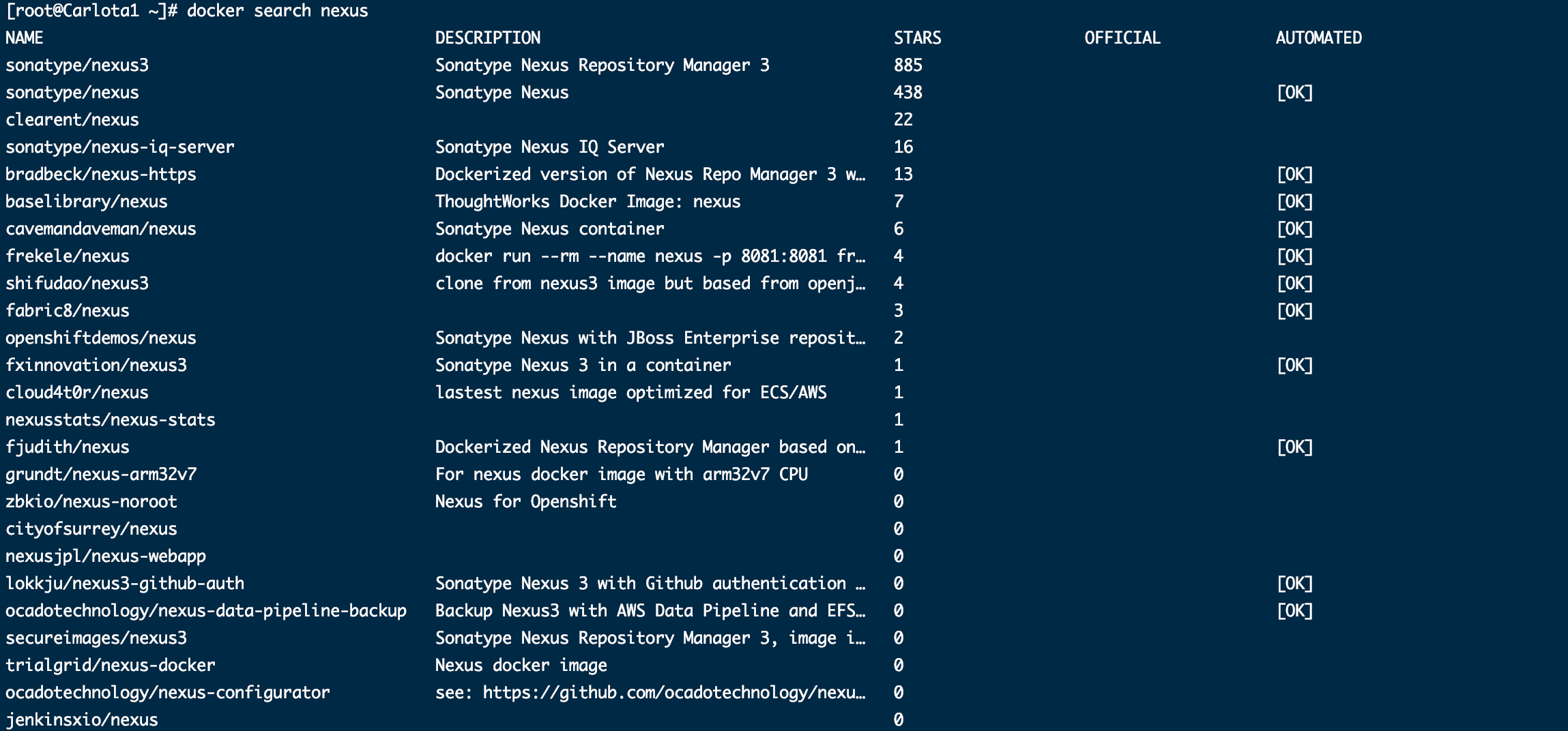Select zbkio/nexus-noroot image name
This screenshot has width=1568, height=731.
pos(91,502)
